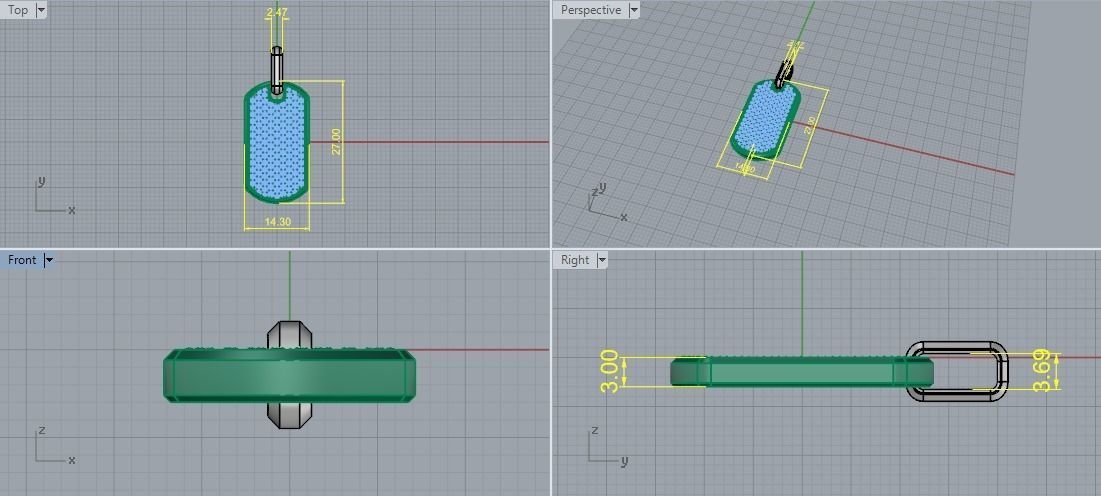Select the 27.00 height dimension in Top view
Image resolution: width=1101 pixels, height=496 pixels.
click(336, 141)
